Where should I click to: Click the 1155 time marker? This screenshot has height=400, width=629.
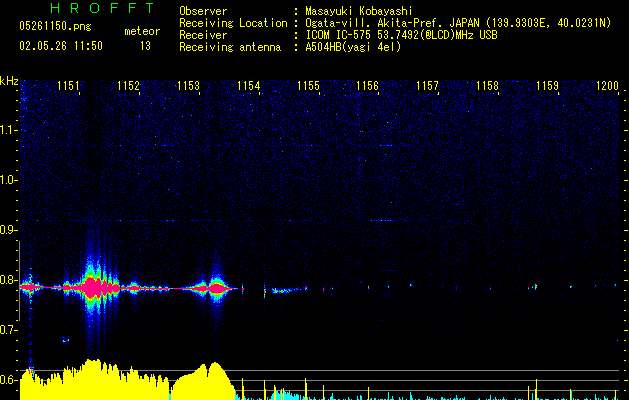pyautogui.click(x=308, y=86)
